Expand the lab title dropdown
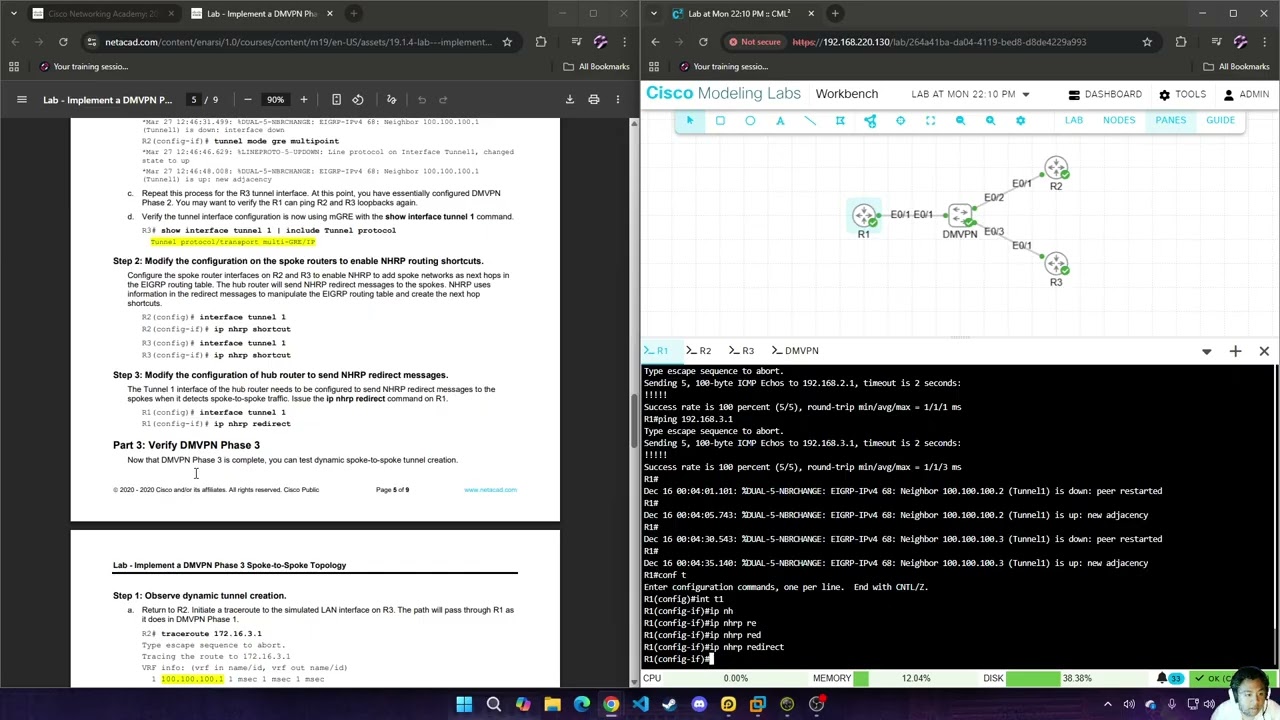This screenshot has height=720, width=1280. [x=1025, y=94]
